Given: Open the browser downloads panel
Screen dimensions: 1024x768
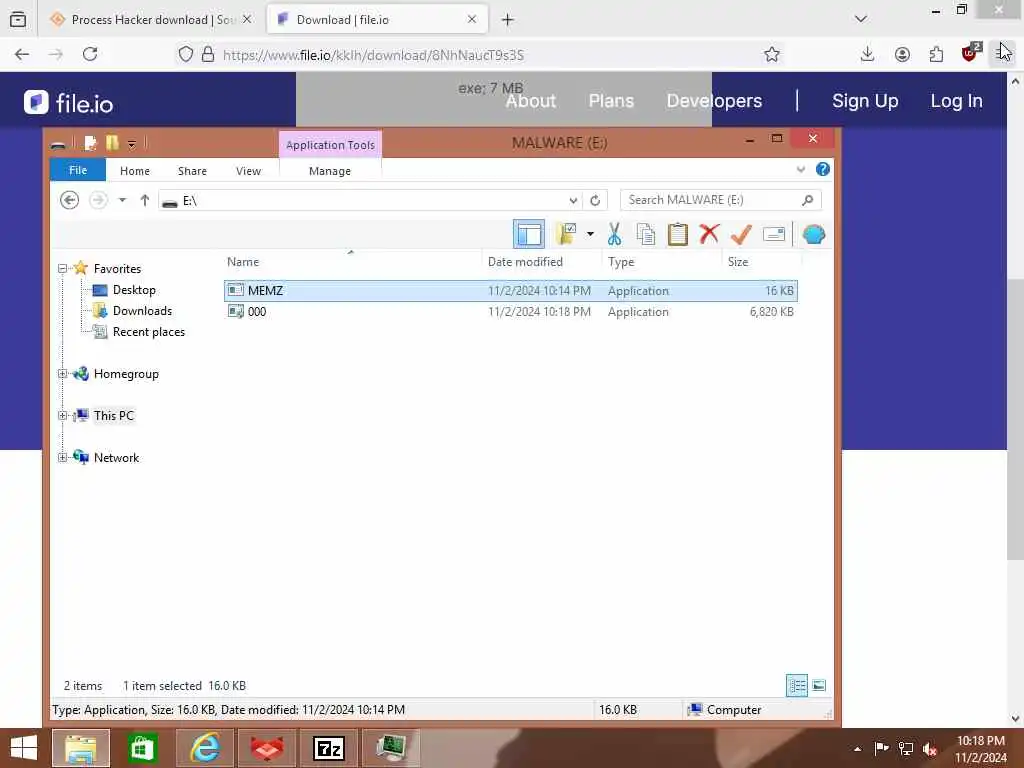Looking at the screenshot, I should 867,54.
